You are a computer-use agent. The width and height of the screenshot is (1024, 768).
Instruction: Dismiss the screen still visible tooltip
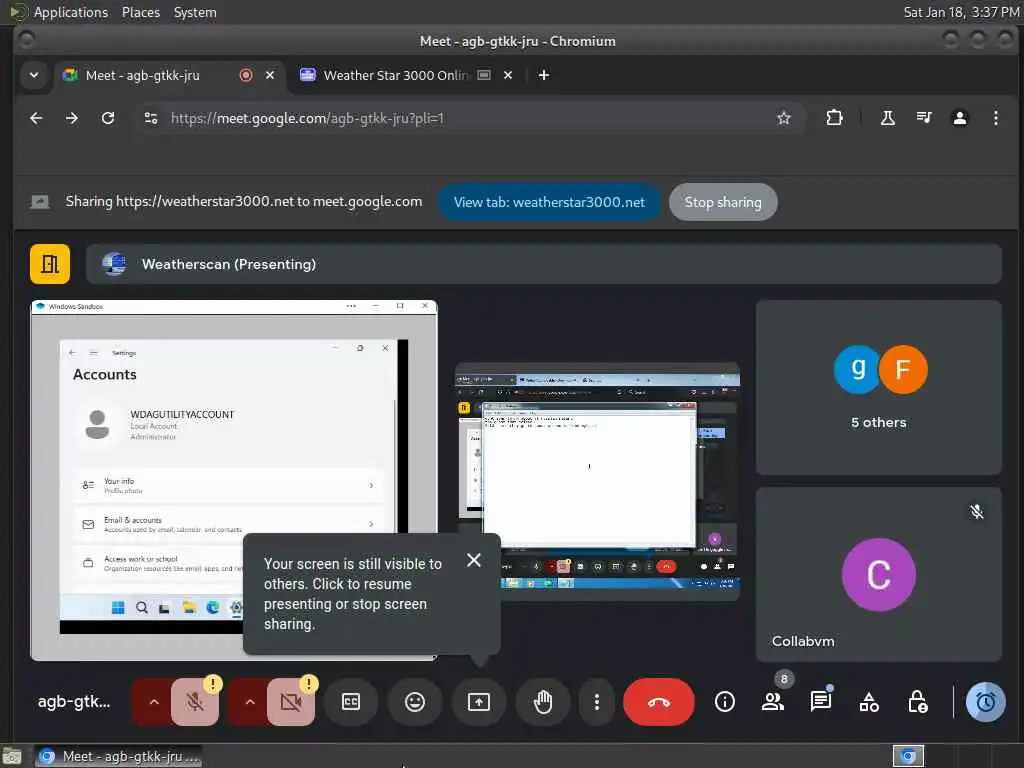[x=474, y=560]
